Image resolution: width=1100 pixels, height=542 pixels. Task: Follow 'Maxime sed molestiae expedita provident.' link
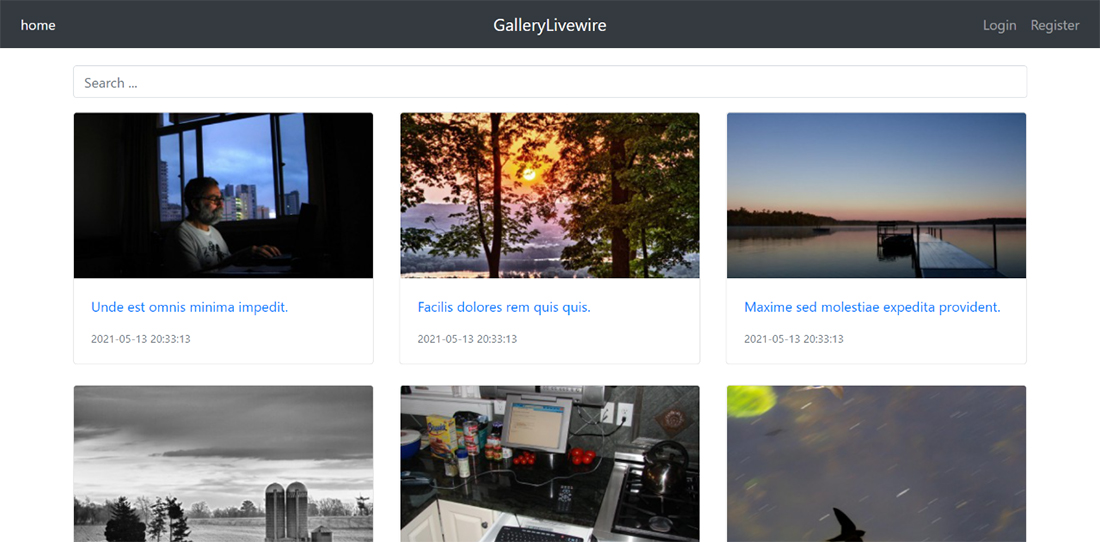(872, 307)
